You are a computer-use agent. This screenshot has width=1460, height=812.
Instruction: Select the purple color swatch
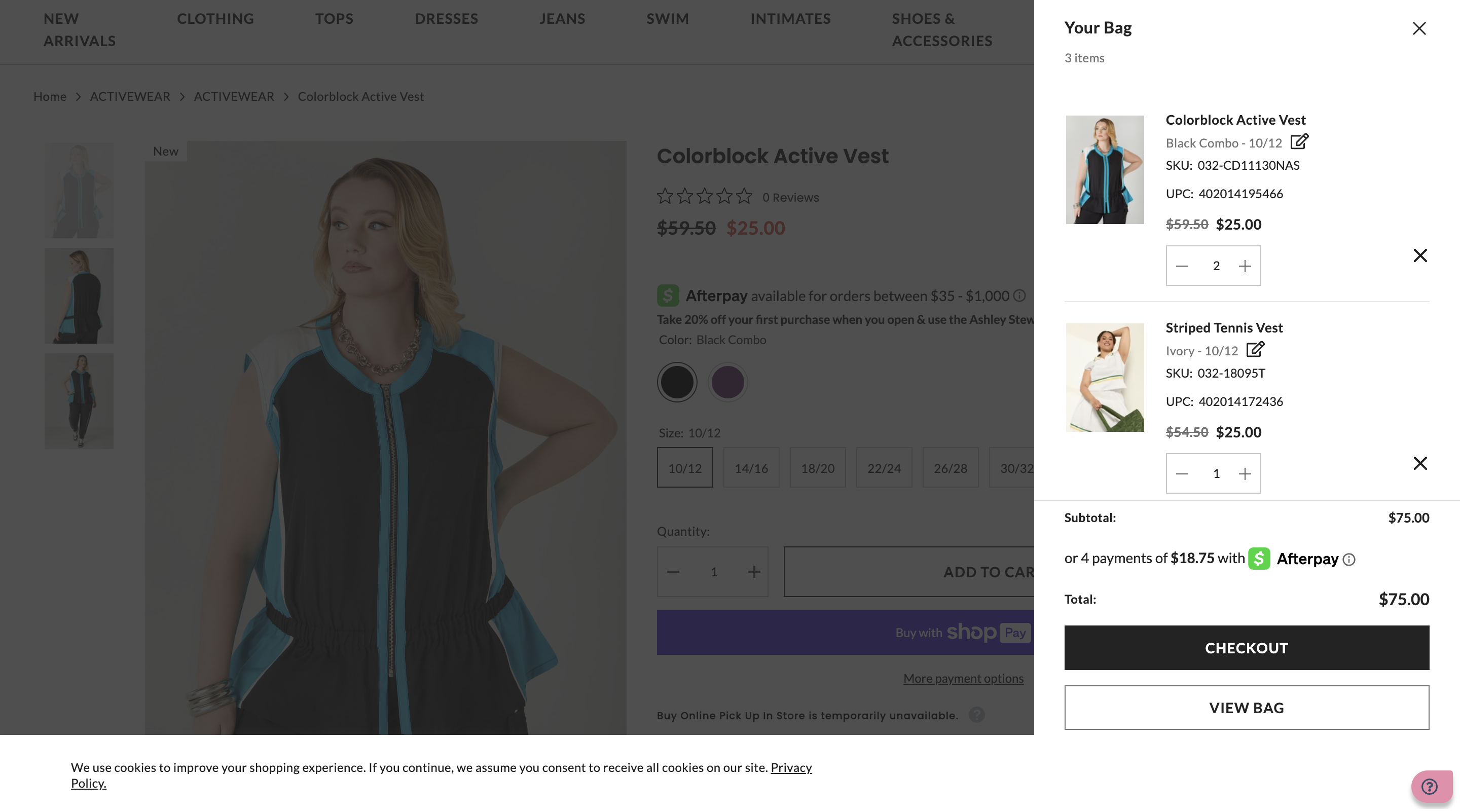point(728,382)
